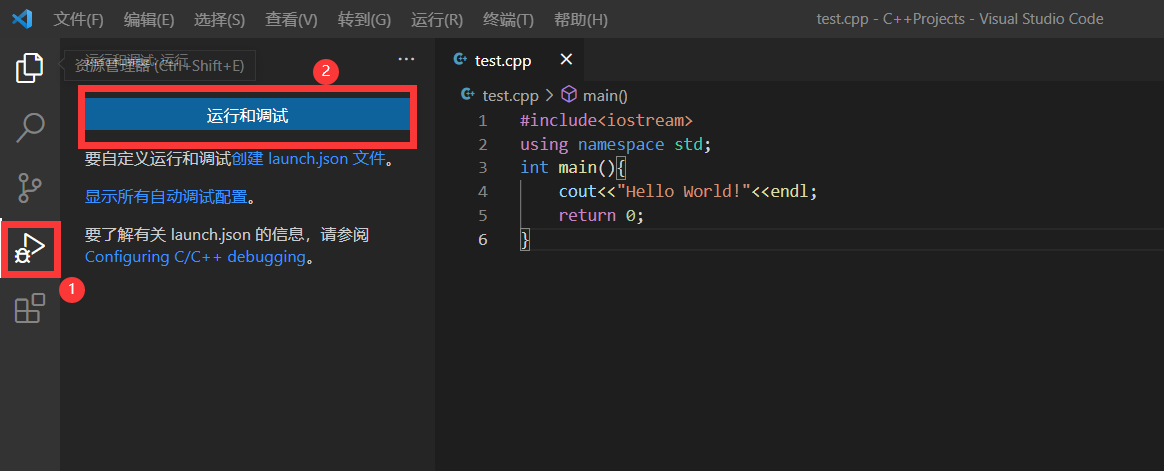Open the 帮助(H) menu

coord(581,19)
